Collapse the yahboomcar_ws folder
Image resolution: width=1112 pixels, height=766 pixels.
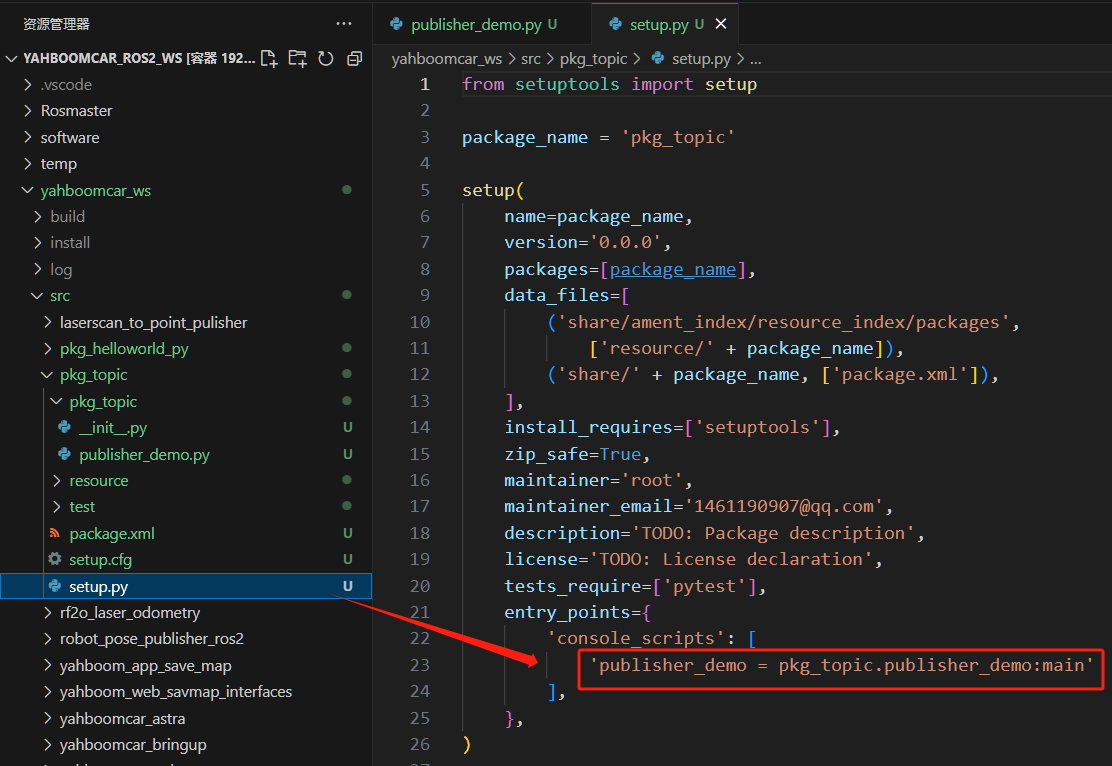pyautogui.click(x=95, y=190)
